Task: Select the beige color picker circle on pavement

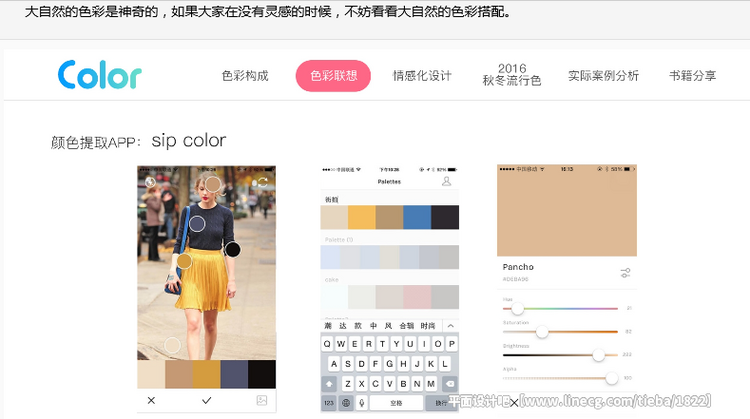Action: tap(172, 345)
